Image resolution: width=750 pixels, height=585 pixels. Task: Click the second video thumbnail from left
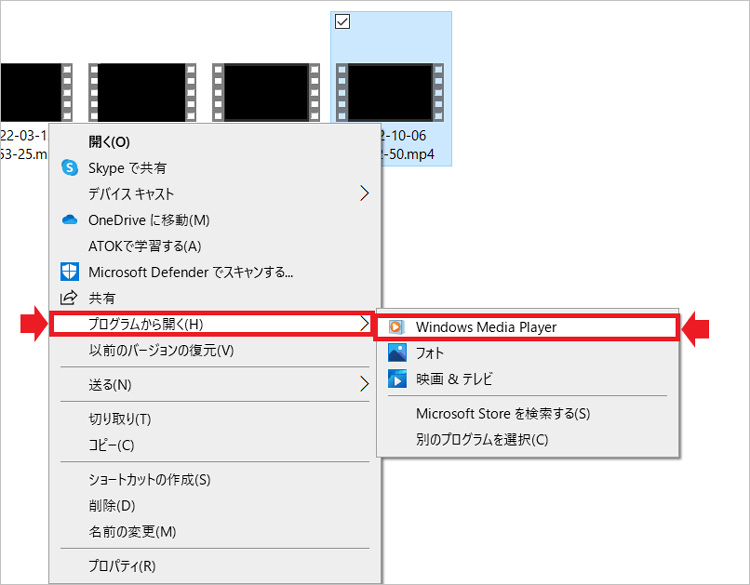(142, 92)
